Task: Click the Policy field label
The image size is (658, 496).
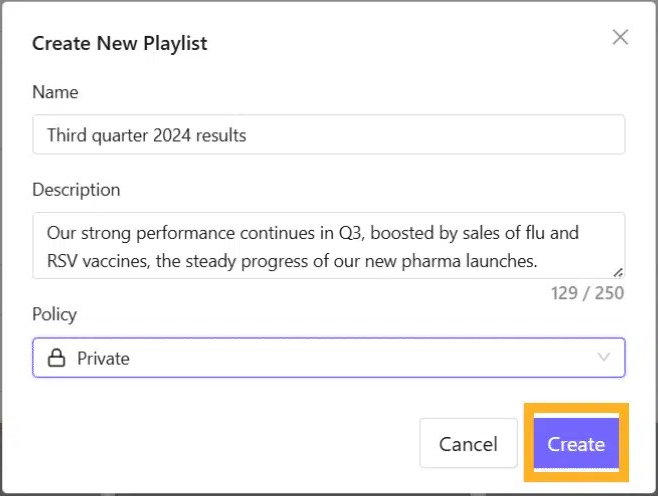Action: click(x=54, y=314)
